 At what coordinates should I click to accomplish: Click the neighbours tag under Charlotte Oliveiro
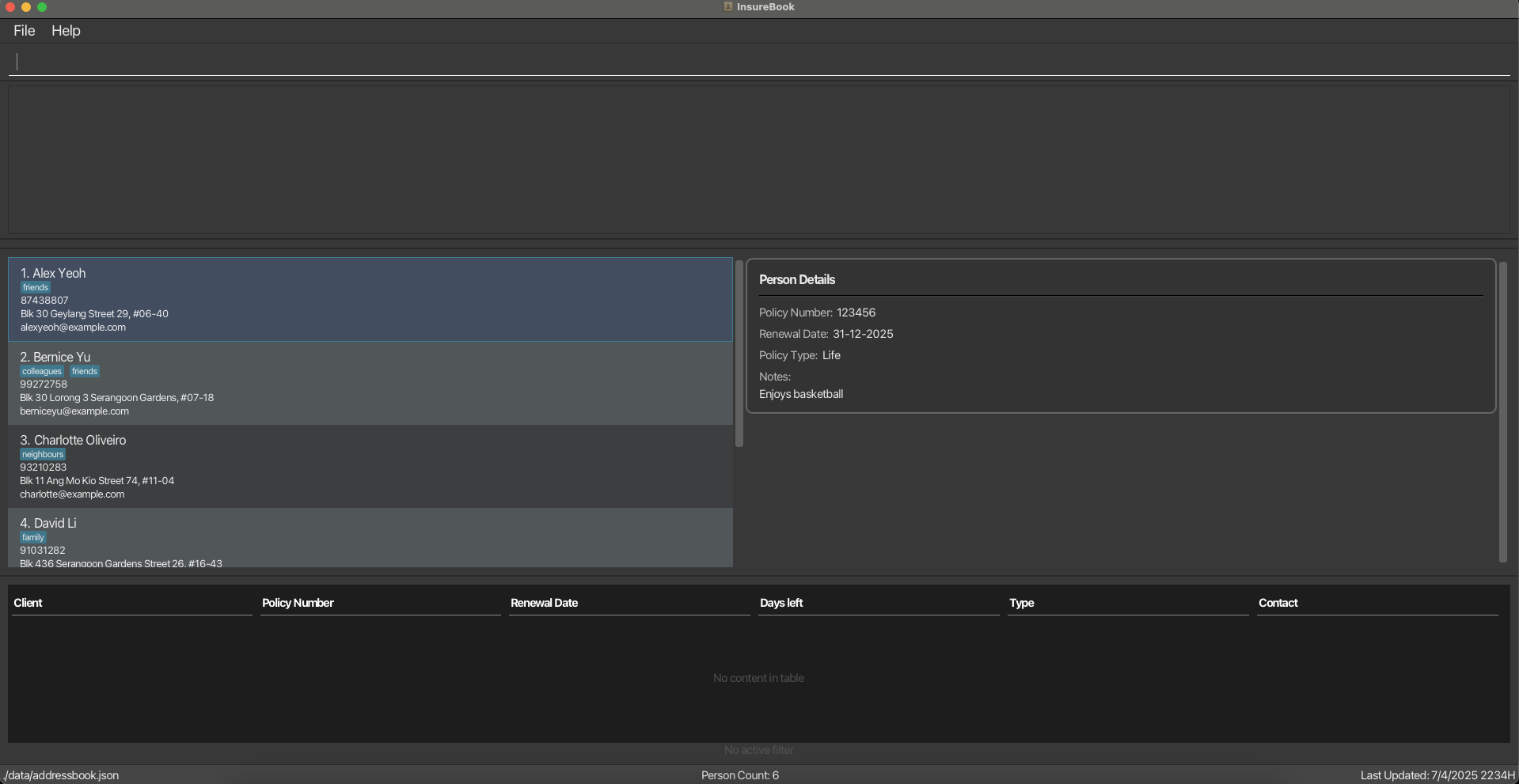coord(43,455)
